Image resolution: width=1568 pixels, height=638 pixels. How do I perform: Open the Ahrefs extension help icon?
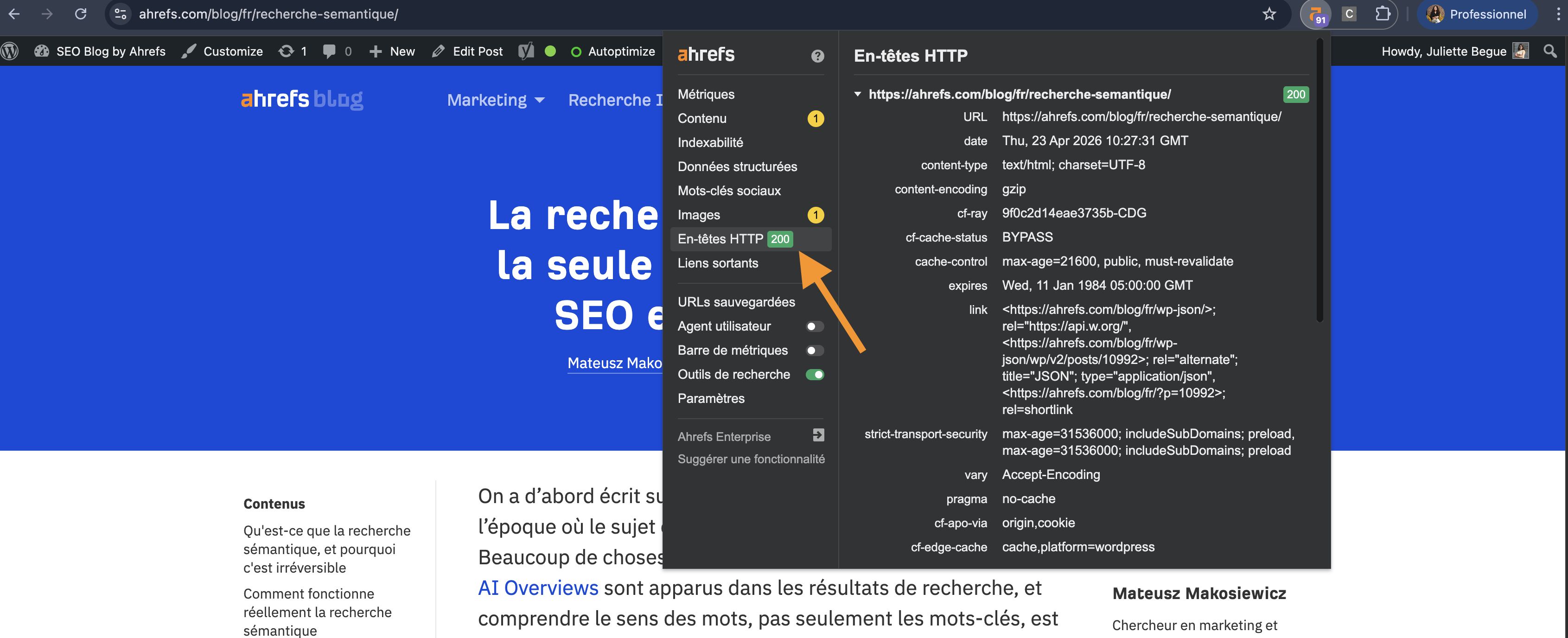pos(817,56)
